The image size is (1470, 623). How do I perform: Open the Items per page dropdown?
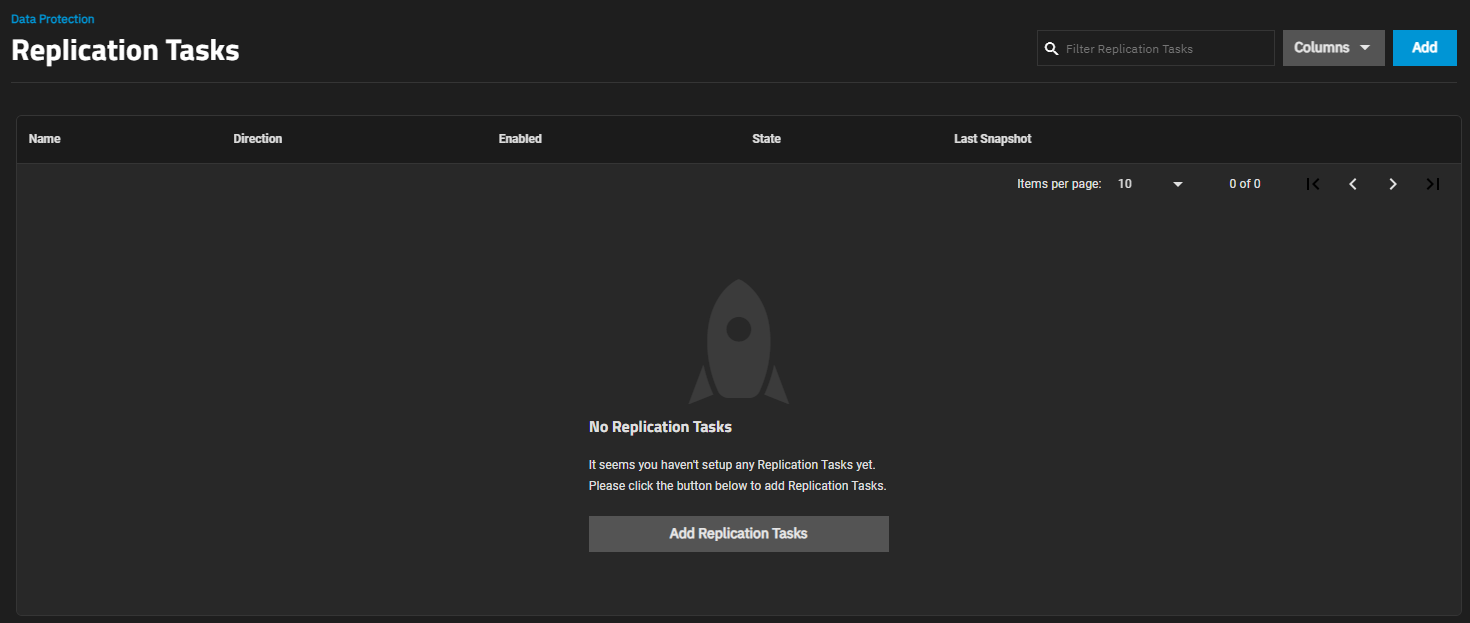click(1151, 184)
